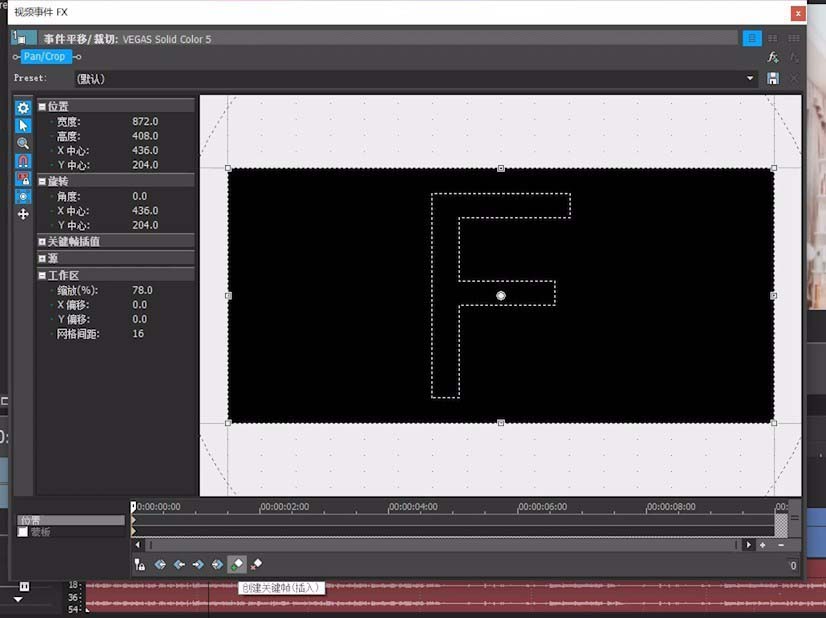
Task: Toggle the snapping magnet tool
Action: click(23, 161)
